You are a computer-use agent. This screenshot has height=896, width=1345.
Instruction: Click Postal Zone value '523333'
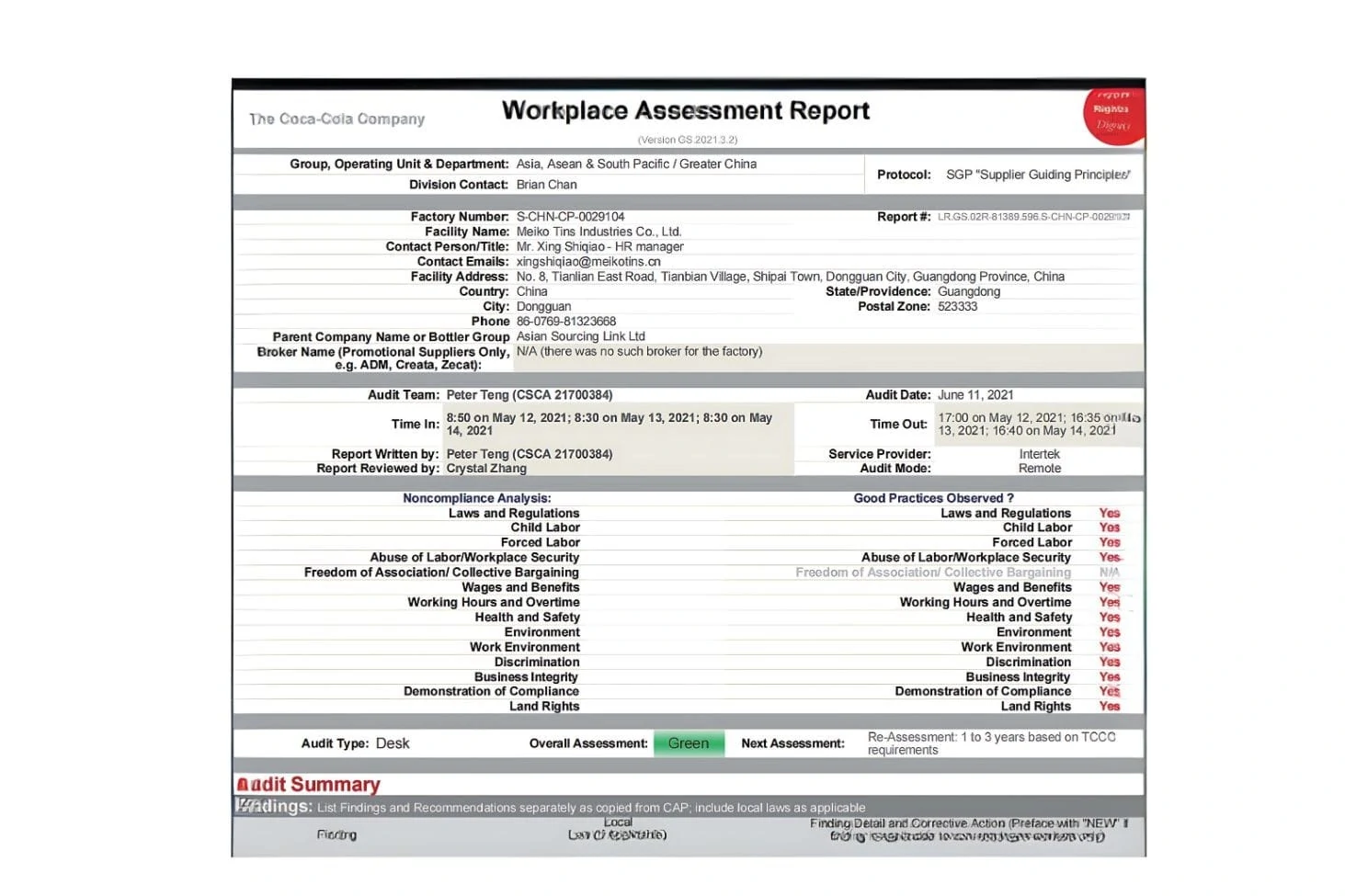(x=958, y=307)
